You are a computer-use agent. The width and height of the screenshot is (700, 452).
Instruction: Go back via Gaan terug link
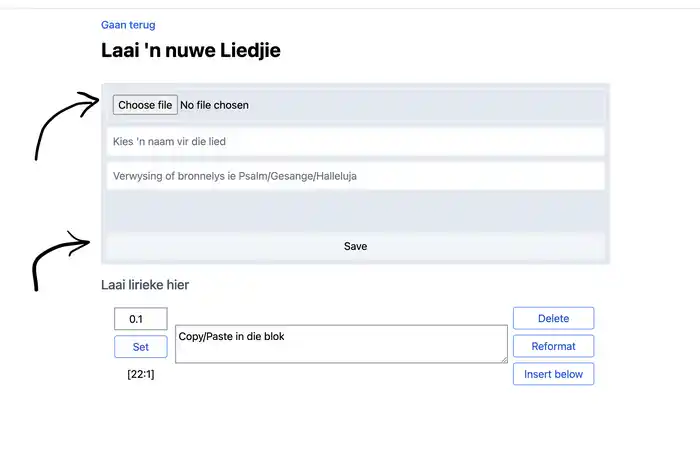128,25
